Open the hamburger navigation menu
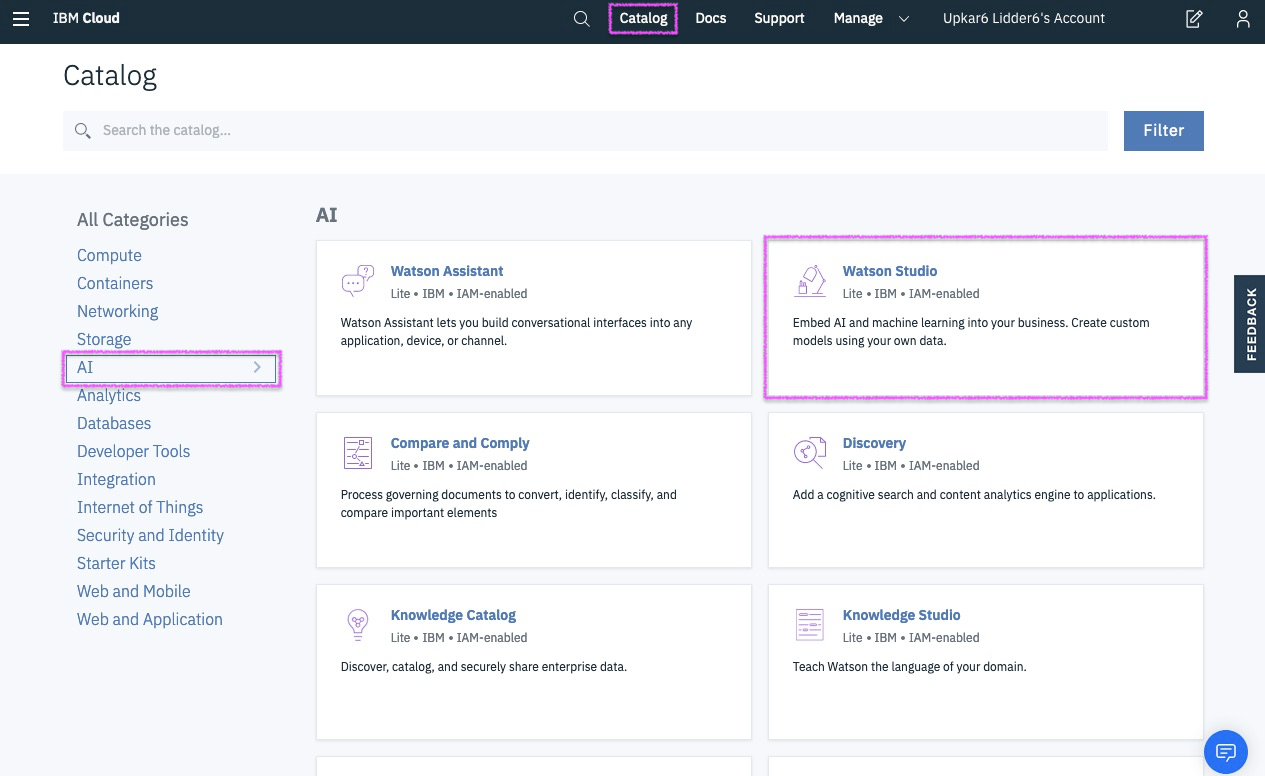The height and width of the screenshot is (776, 1265). (21, 19)
